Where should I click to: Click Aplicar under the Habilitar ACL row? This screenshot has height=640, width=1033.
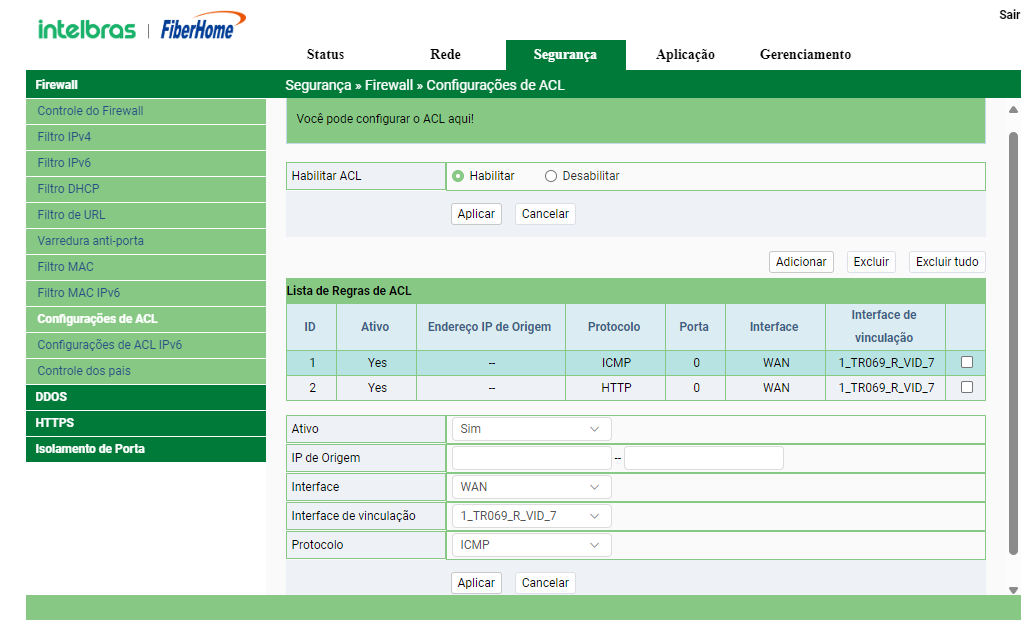[476, 214]
